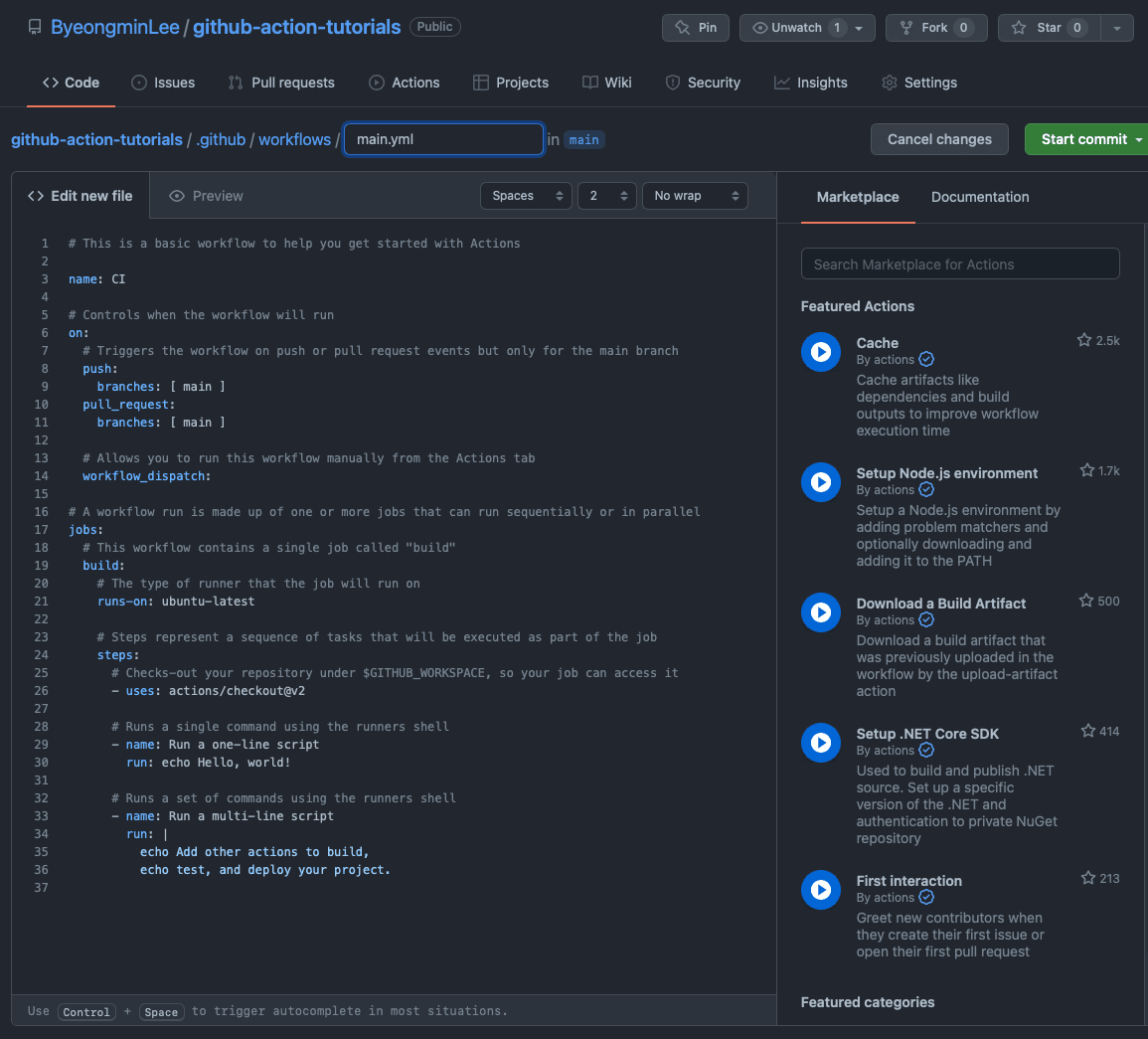
Task: Click the Setup Node.js environment play icon
Action: tap(821, 482)
